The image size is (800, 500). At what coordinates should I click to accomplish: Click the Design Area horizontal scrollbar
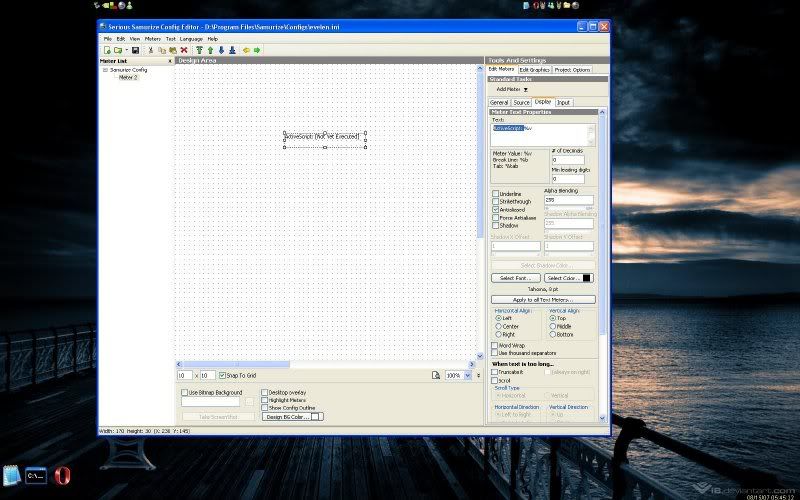tap(326, 364)
